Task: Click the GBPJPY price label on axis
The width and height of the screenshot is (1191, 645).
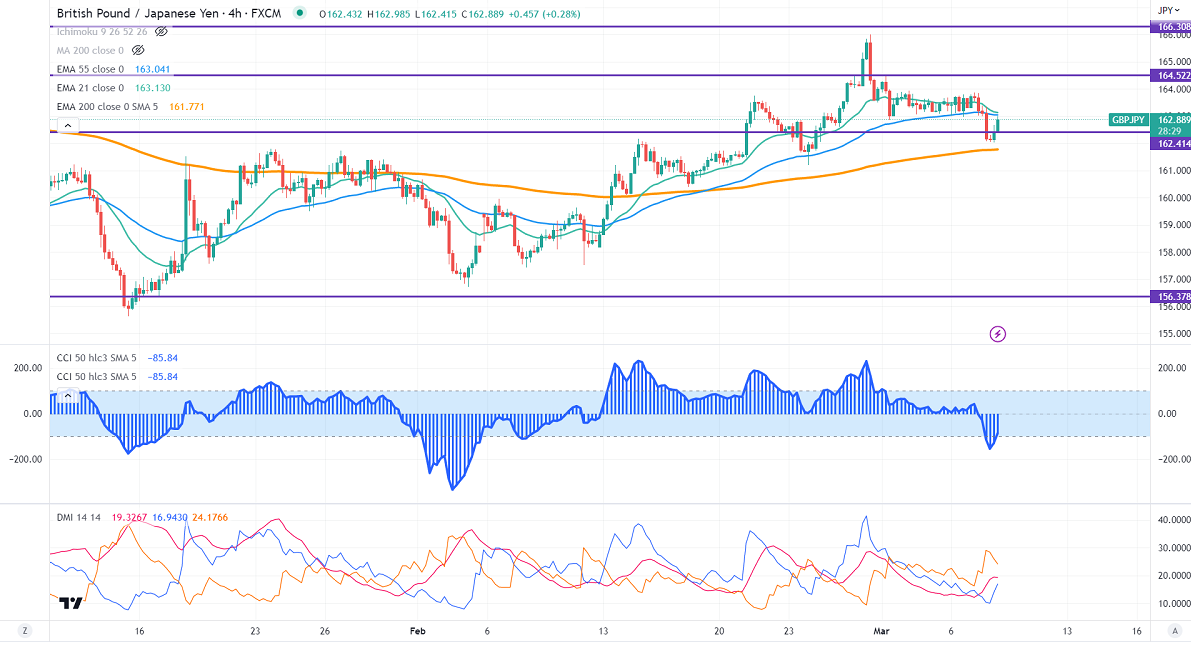Action: (x=1129, y=120)
